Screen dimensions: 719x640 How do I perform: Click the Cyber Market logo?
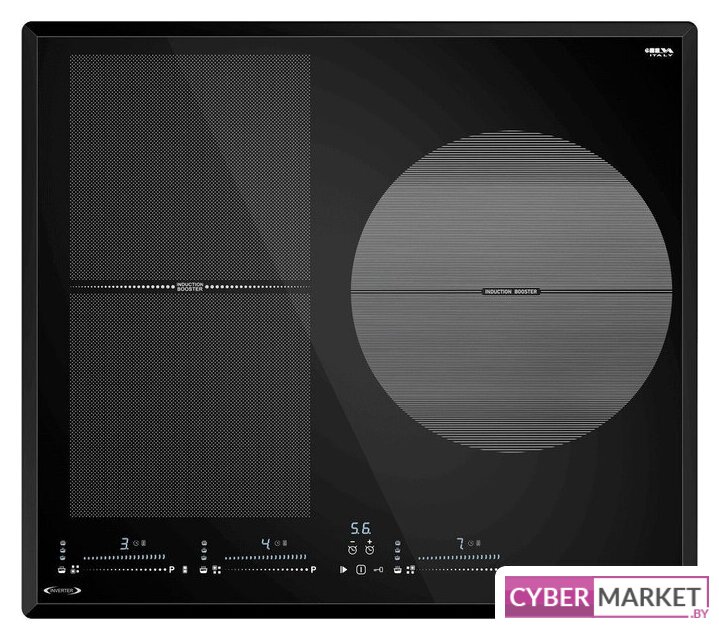click(x=606, y=599)
